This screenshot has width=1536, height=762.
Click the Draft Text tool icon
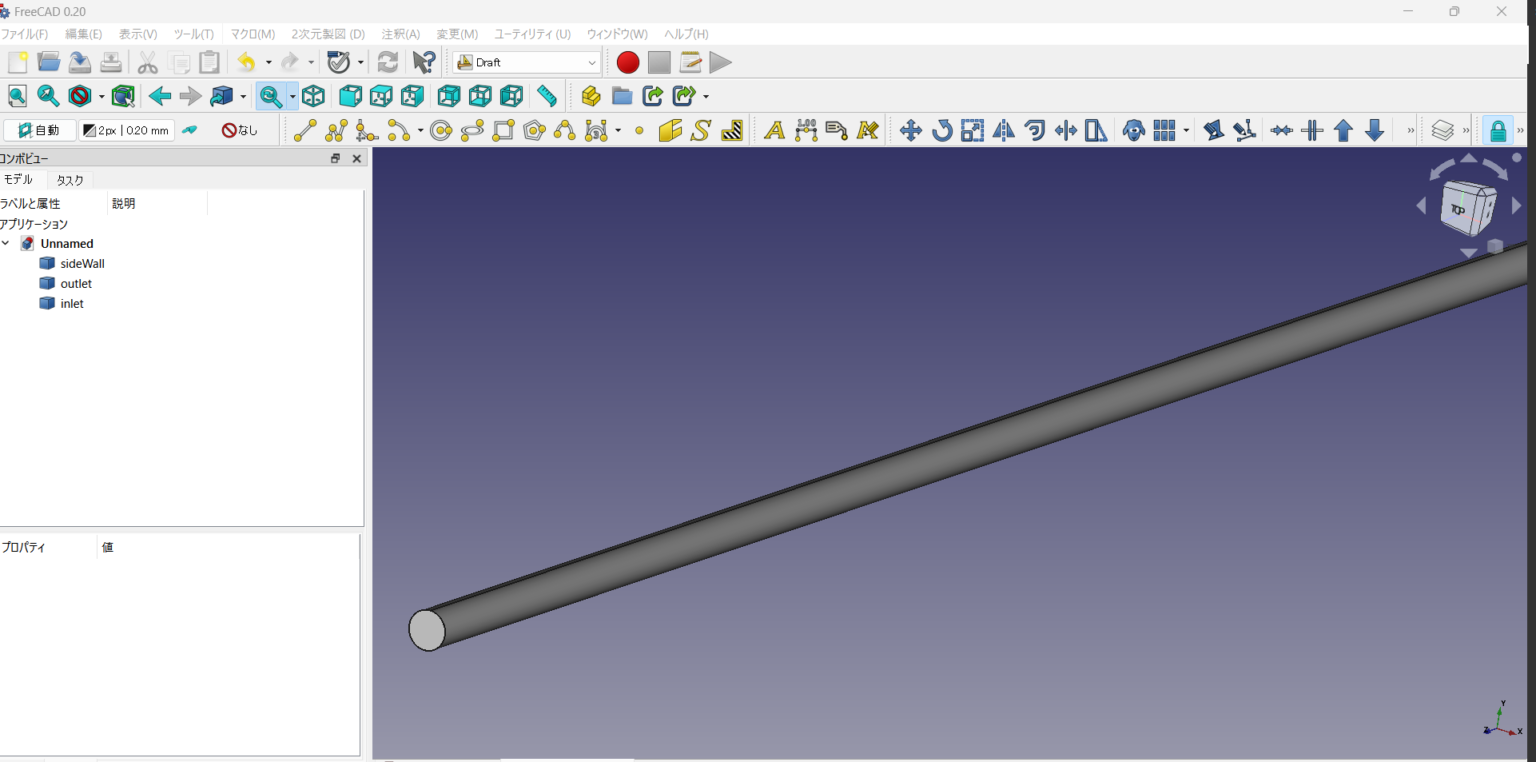773,130
